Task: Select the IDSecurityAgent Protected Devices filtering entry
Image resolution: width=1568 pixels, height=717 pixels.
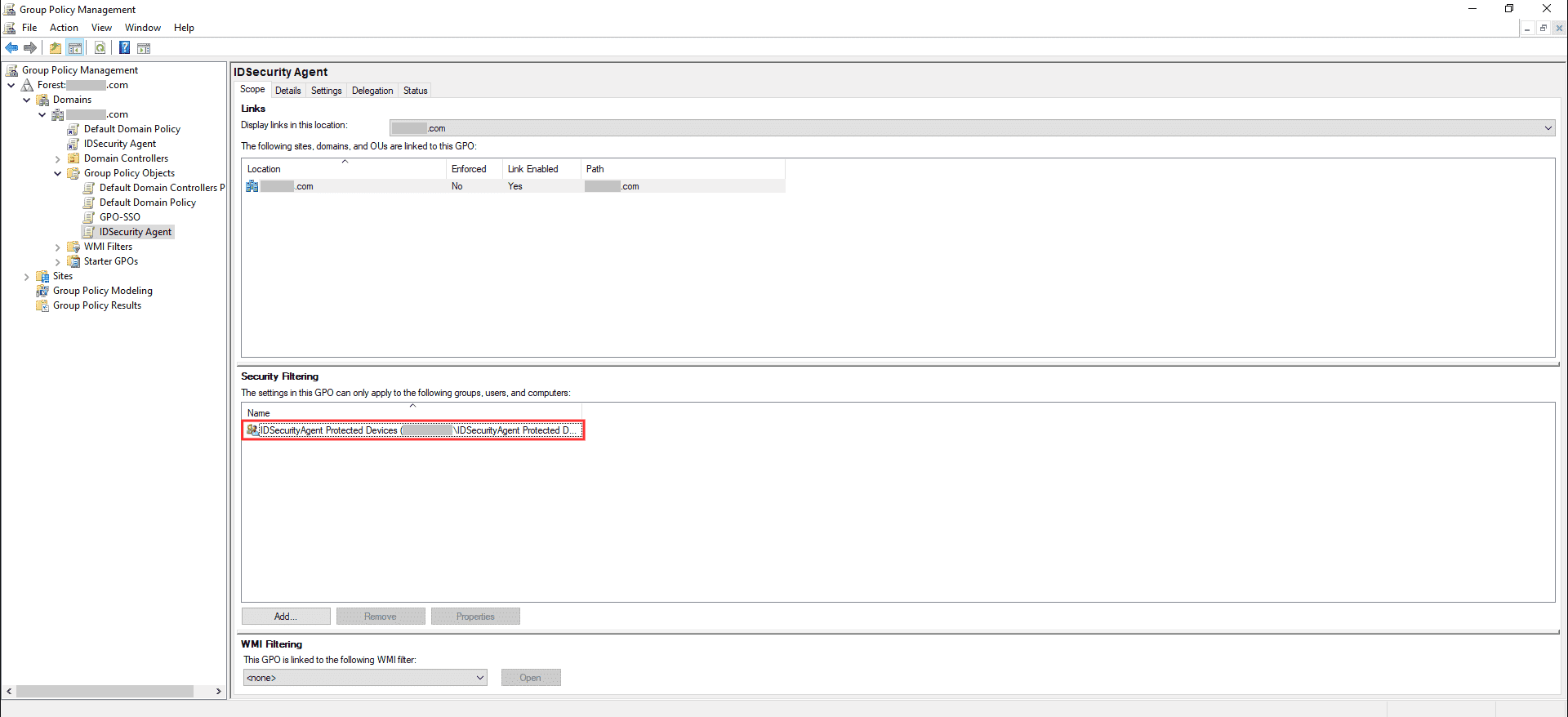Action: [x=413, y=430]
